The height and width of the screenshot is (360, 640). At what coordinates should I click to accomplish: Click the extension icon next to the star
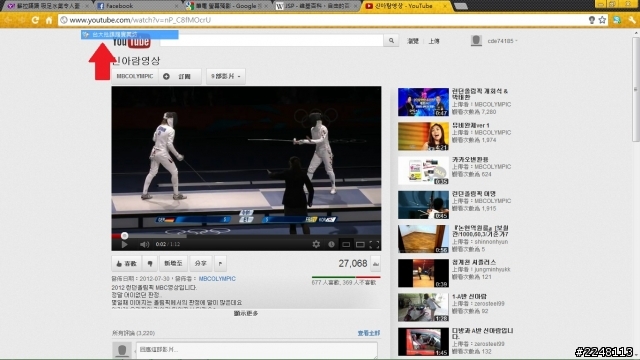(617, 20)
